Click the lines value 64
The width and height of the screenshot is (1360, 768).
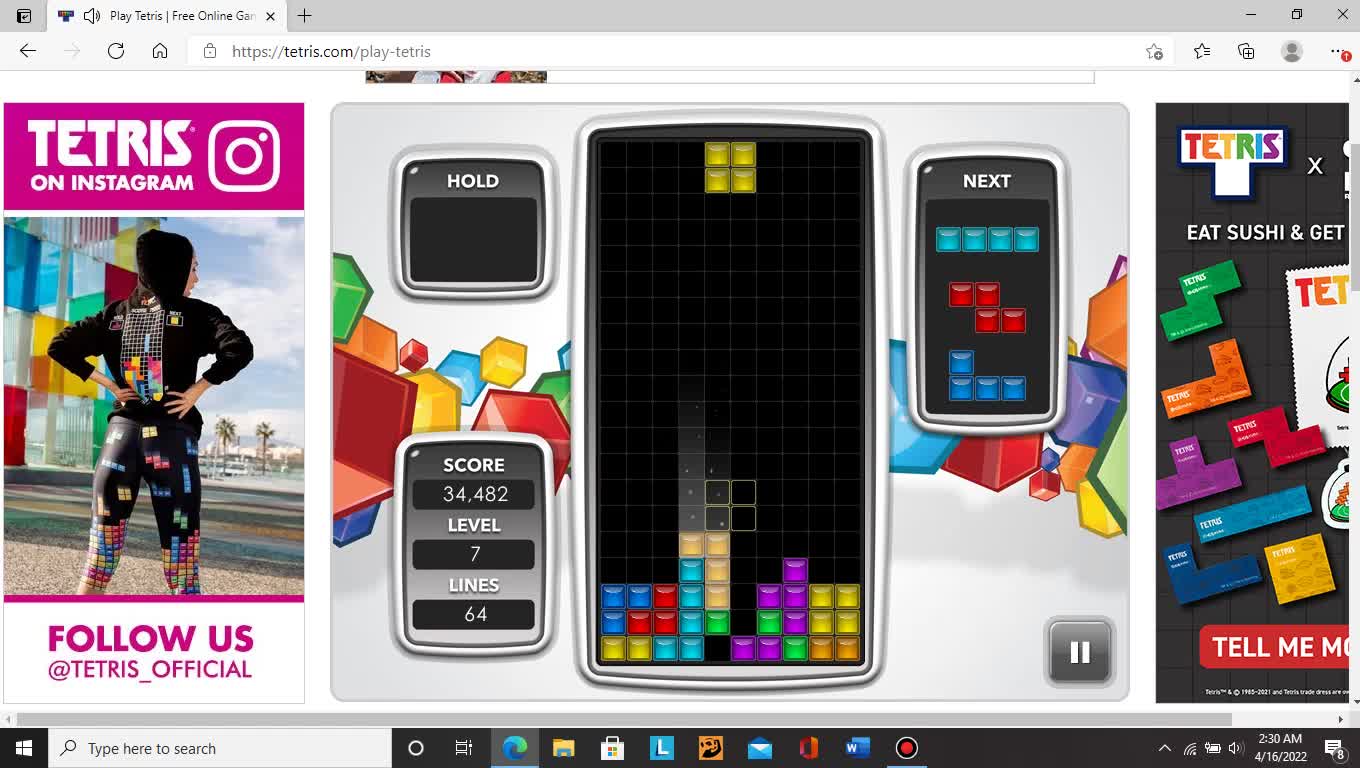coord(474,614)
